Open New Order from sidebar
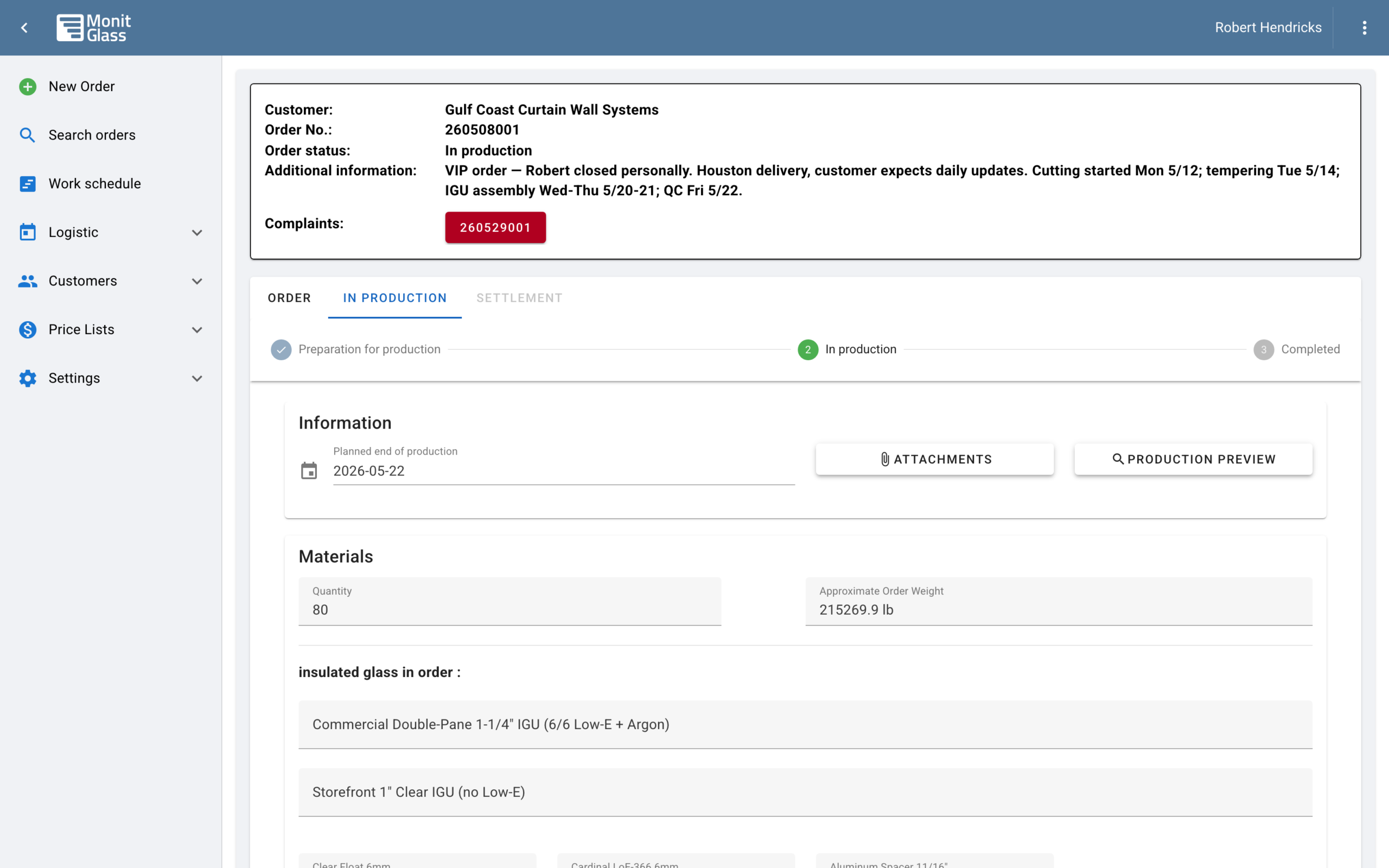1389x868 pixels. 81,87
